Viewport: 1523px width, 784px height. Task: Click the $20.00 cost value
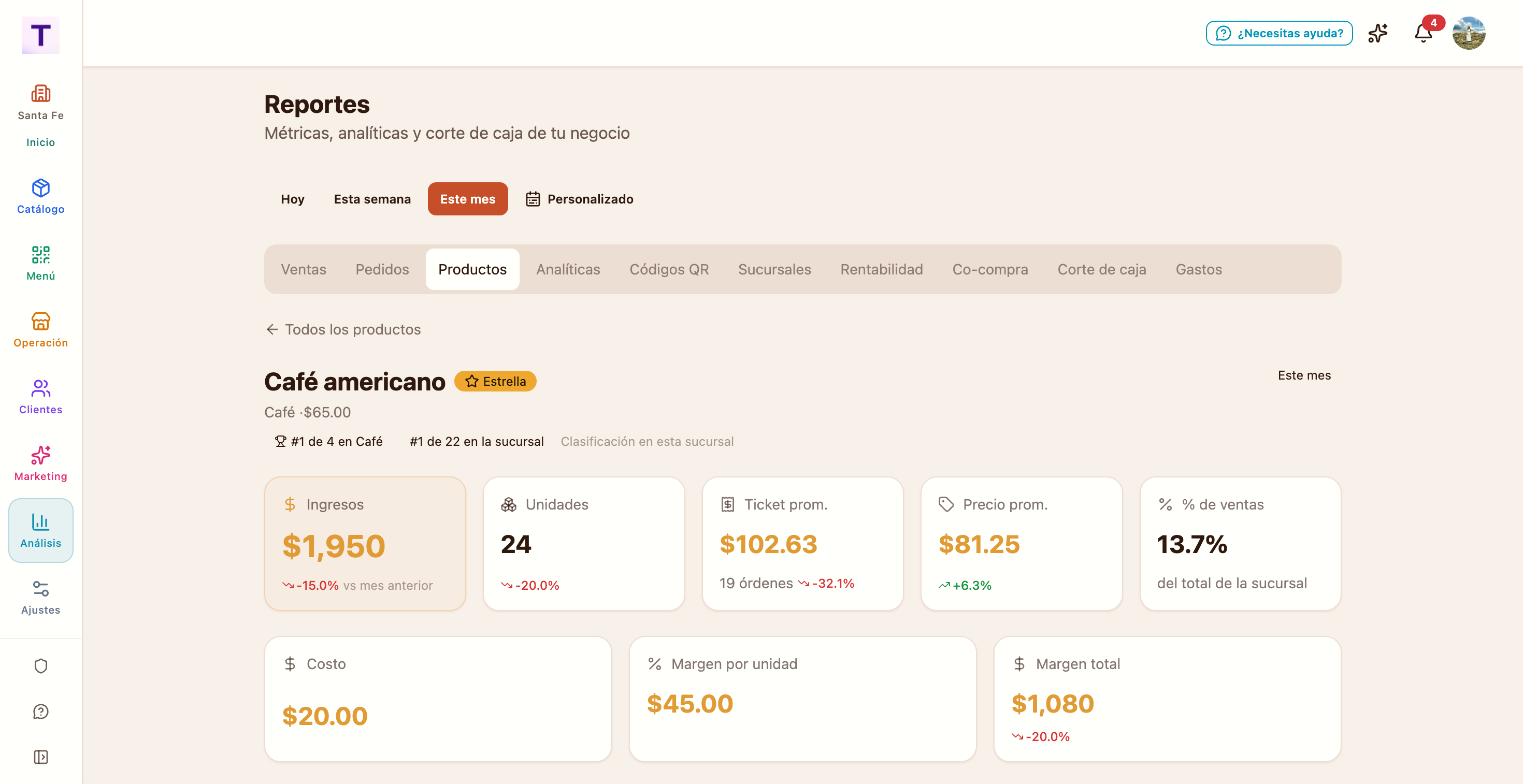(x=325, y=716)
